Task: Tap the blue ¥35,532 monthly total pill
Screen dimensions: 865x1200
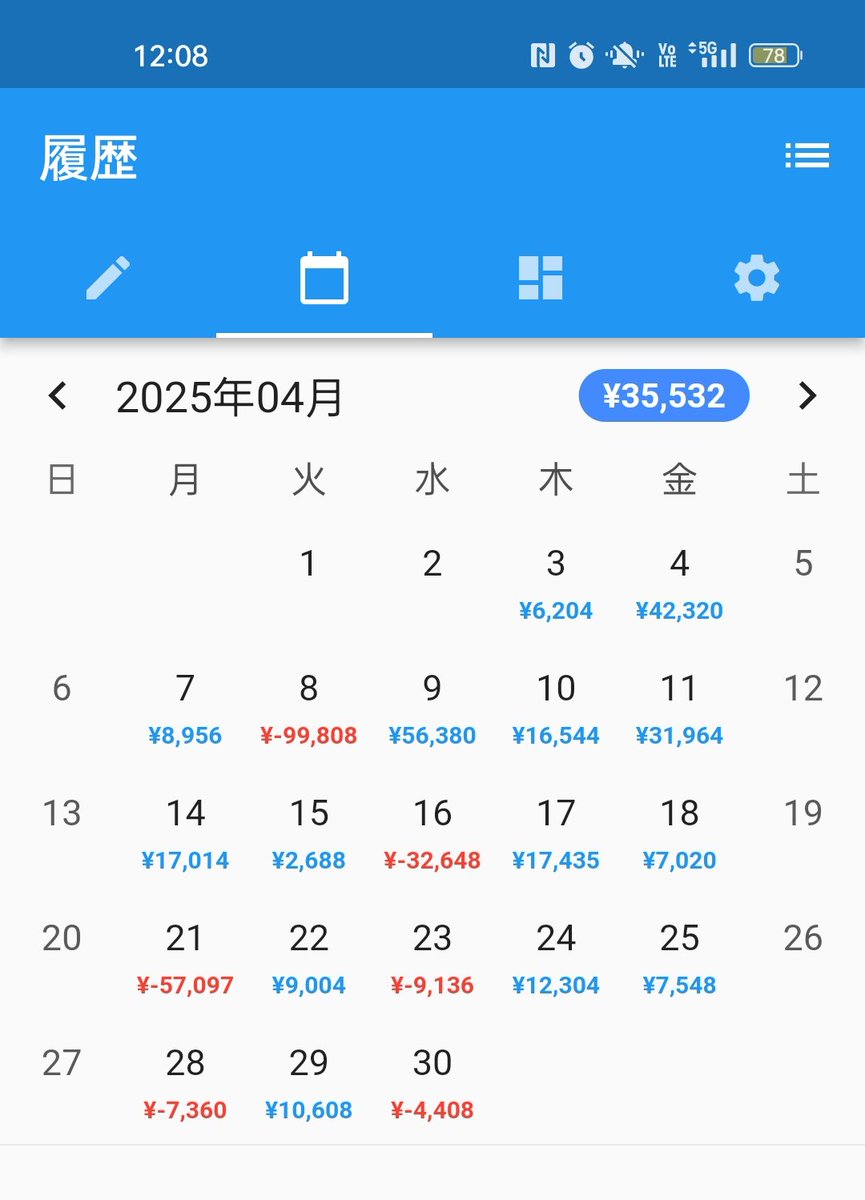Action: pos(664,396)
